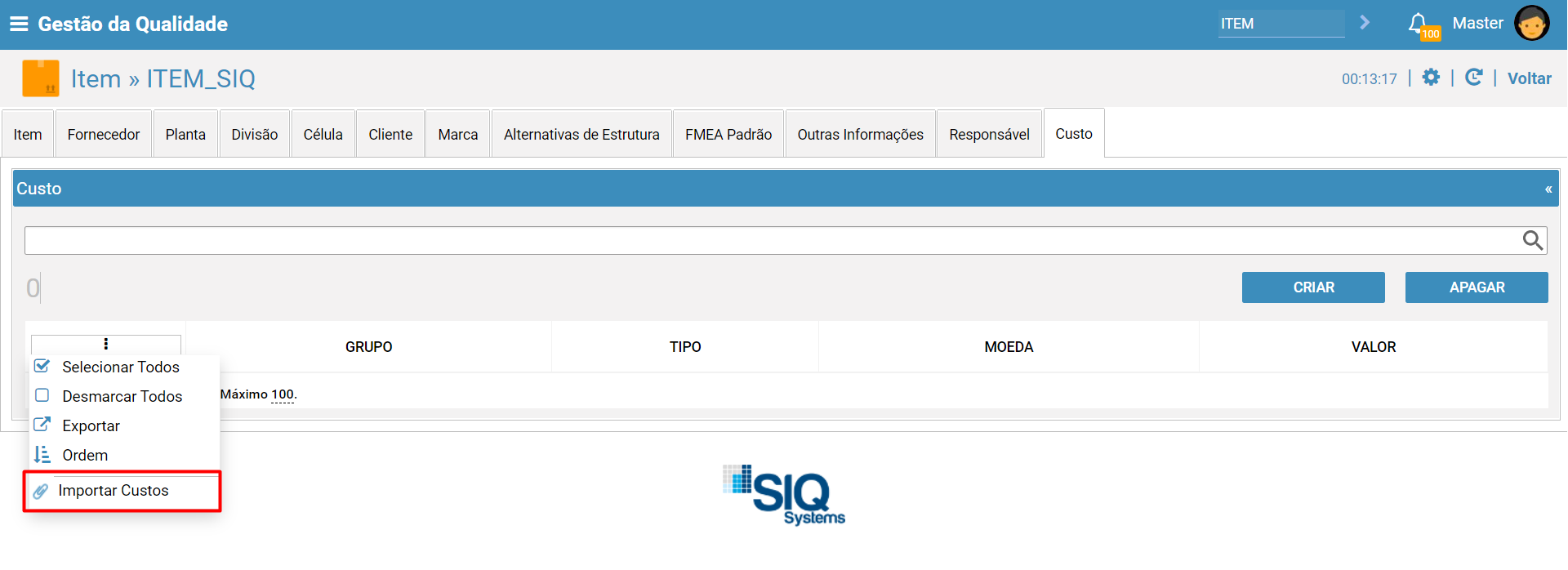The image size is (1568, 570).
Task: Open the FMEA Padrão tab
Action: pyautogui.click(x=728, y=134)
